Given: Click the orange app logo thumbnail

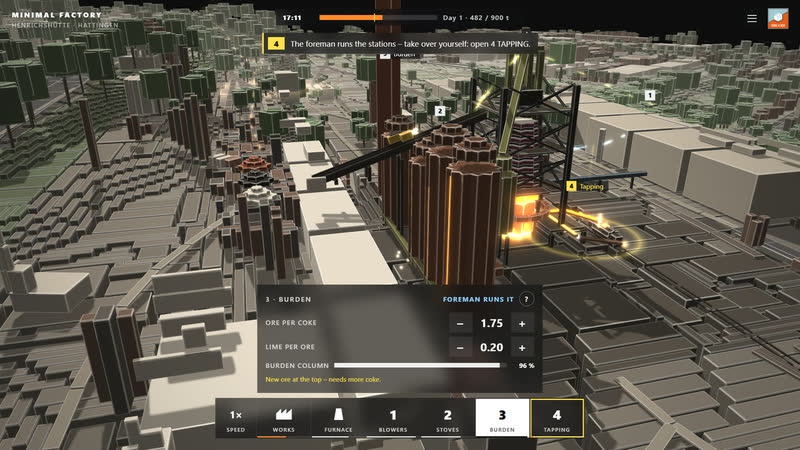Looking at the screenshot, I should pyautogui.click(x=778, y=18).
